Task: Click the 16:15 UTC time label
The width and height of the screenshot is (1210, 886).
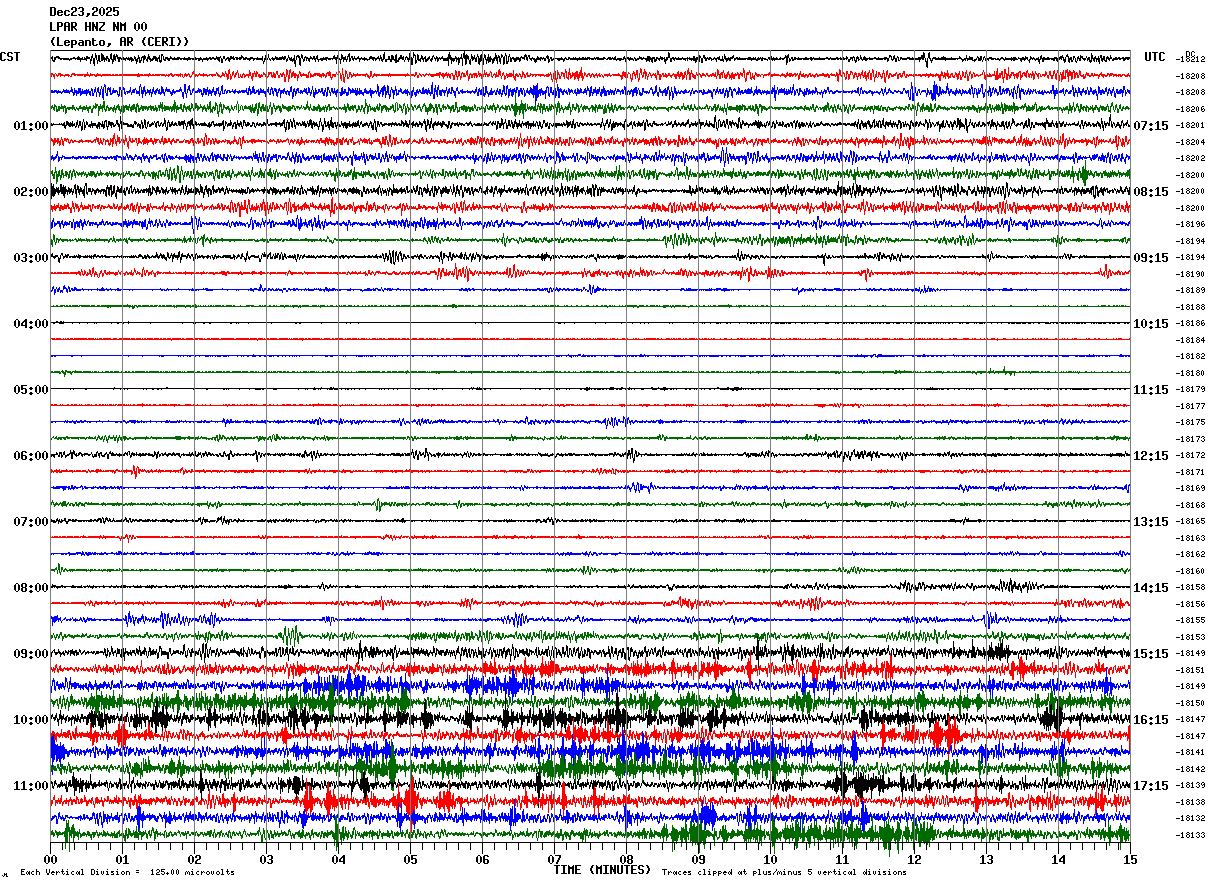Action: (x=1152, y=720)
